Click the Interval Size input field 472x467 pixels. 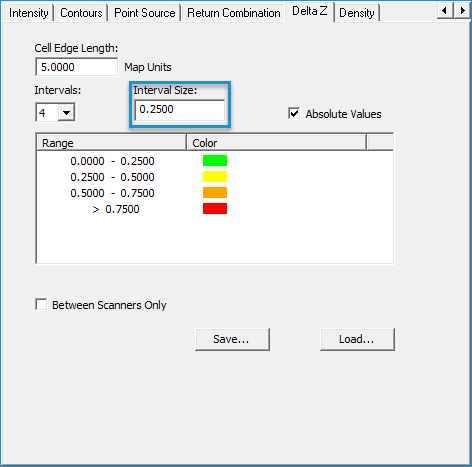(180, 110)
